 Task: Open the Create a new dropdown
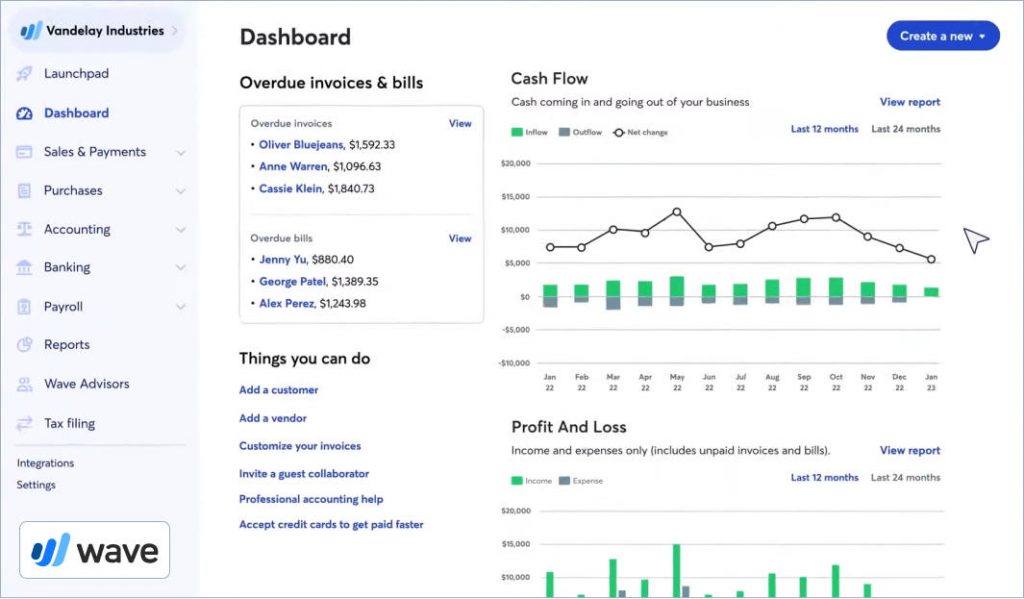click(x=942, y=36)
